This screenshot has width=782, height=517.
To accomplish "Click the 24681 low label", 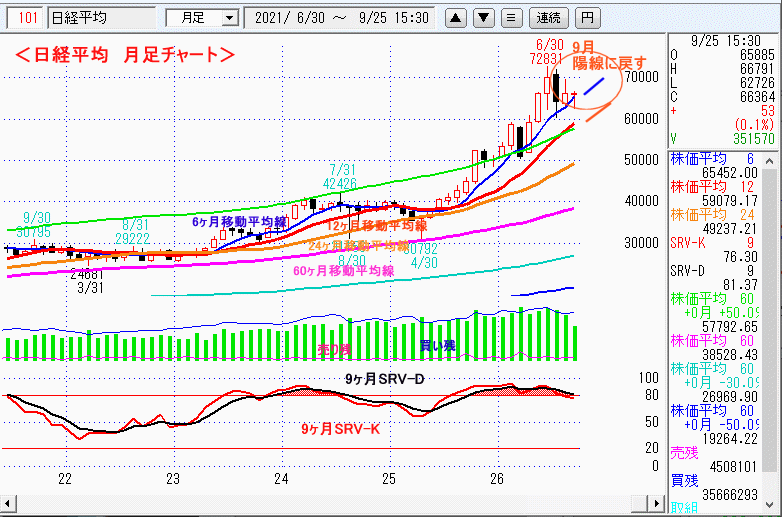I will click(x=87, y=274).
